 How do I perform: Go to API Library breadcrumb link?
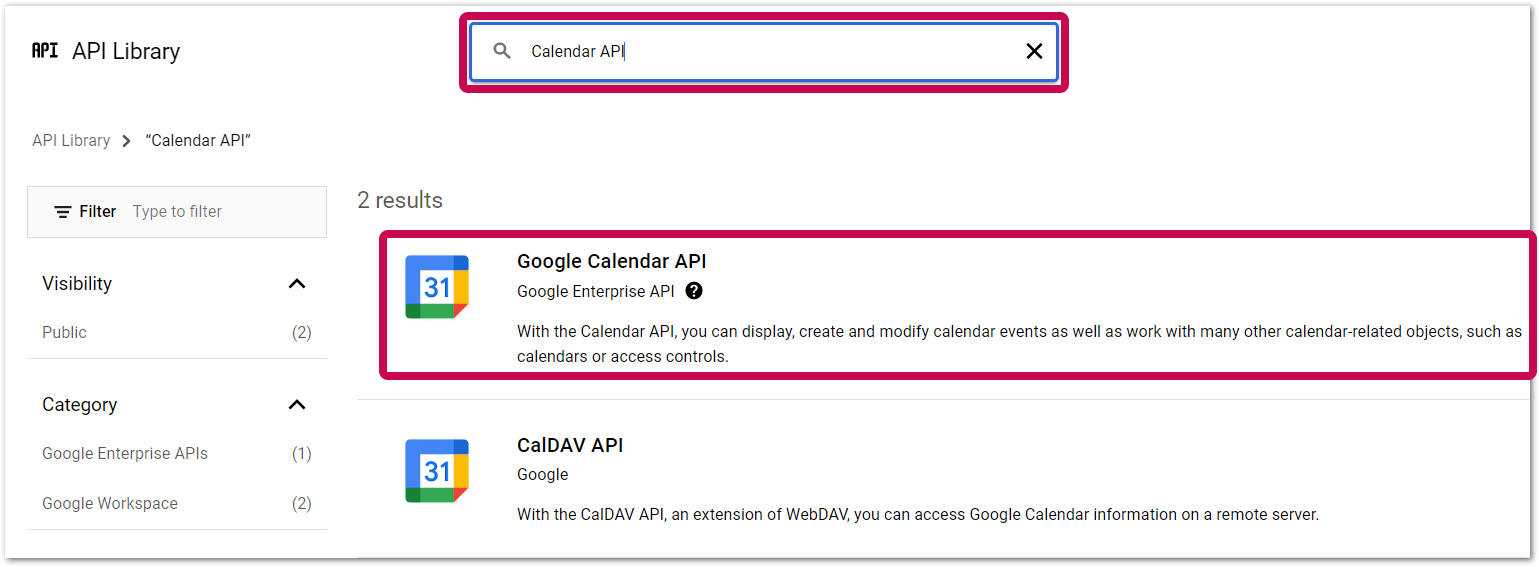[71, 141]
